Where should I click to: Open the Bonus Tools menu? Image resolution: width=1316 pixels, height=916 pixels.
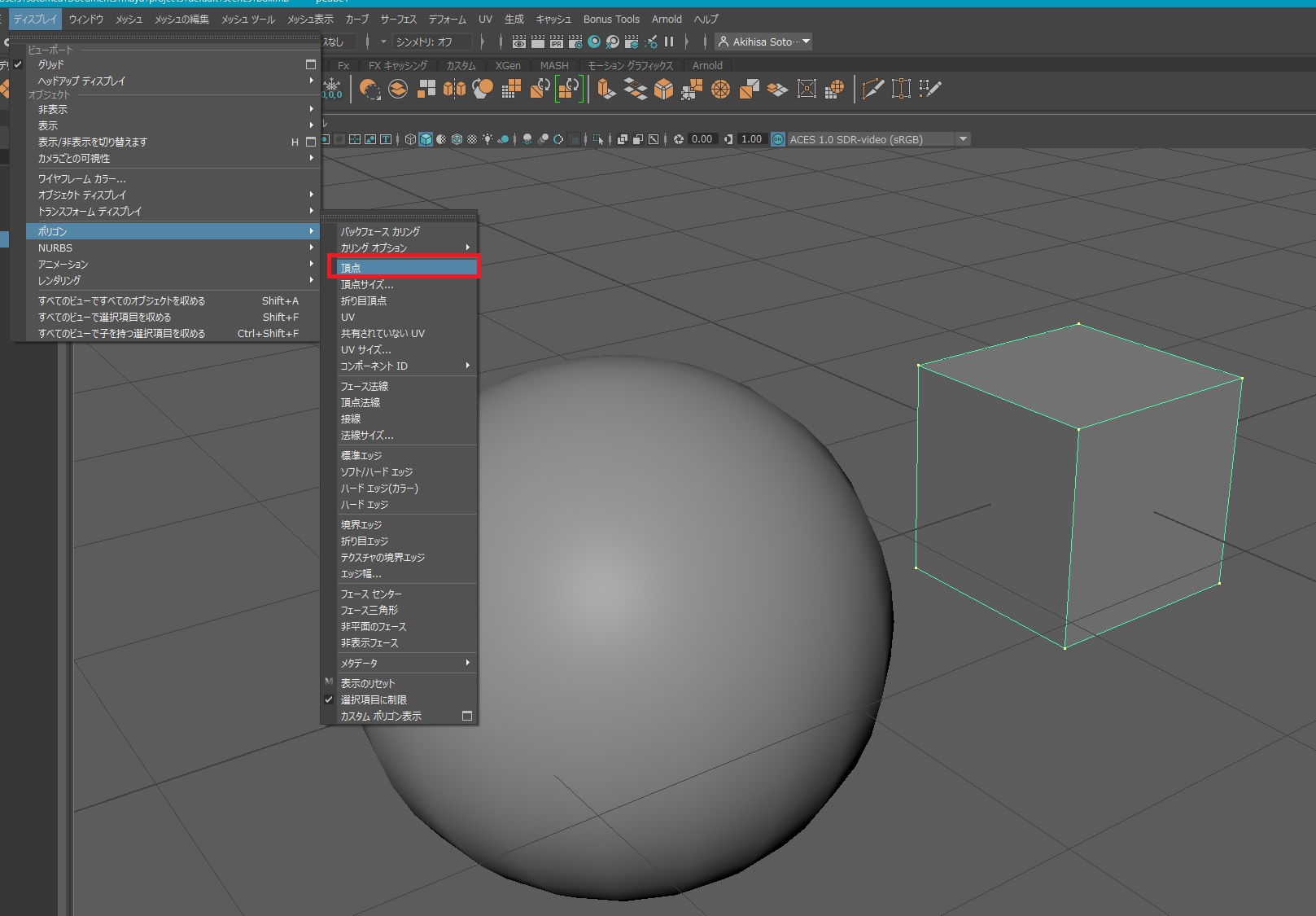[x=611, y=19]
